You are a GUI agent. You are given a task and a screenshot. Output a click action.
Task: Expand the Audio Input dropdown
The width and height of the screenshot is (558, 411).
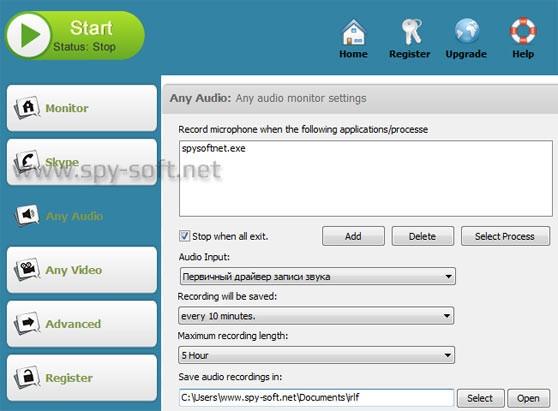[x=317, y=276]
